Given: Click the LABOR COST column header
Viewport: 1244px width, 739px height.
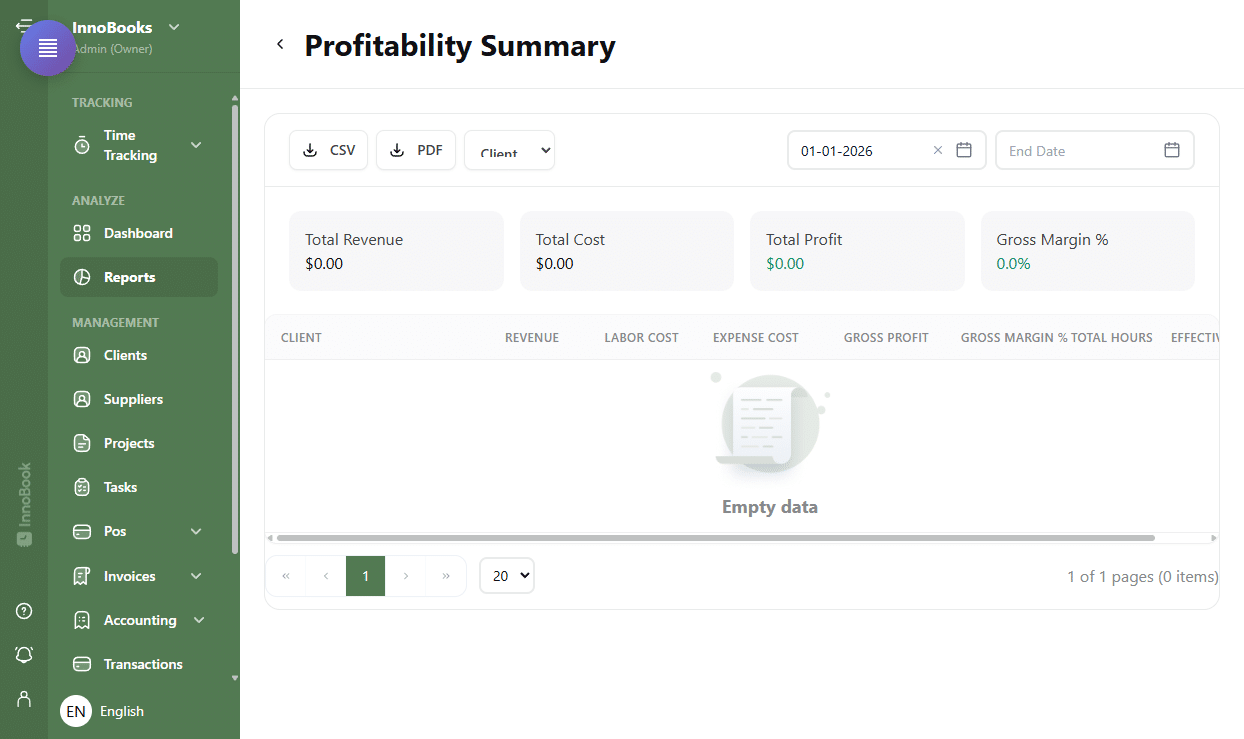Looking at the screenshot, I should [x=642, y=338].
